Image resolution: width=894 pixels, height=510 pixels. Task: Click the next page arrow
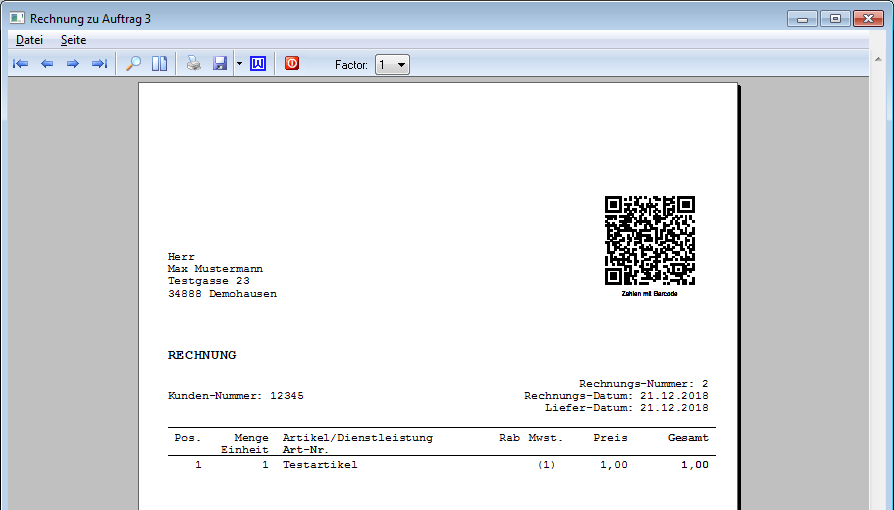click(x=72, y=64)
